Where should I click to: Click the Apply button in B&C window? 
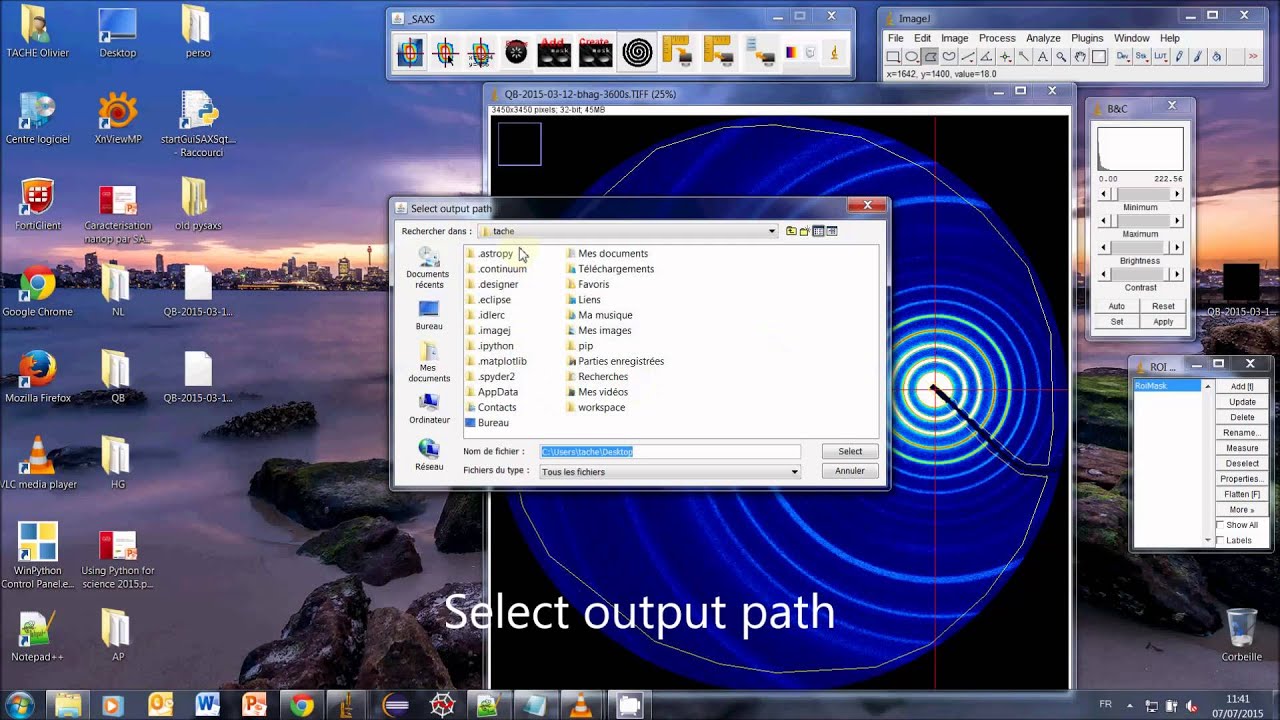[x=1163, y=322]
